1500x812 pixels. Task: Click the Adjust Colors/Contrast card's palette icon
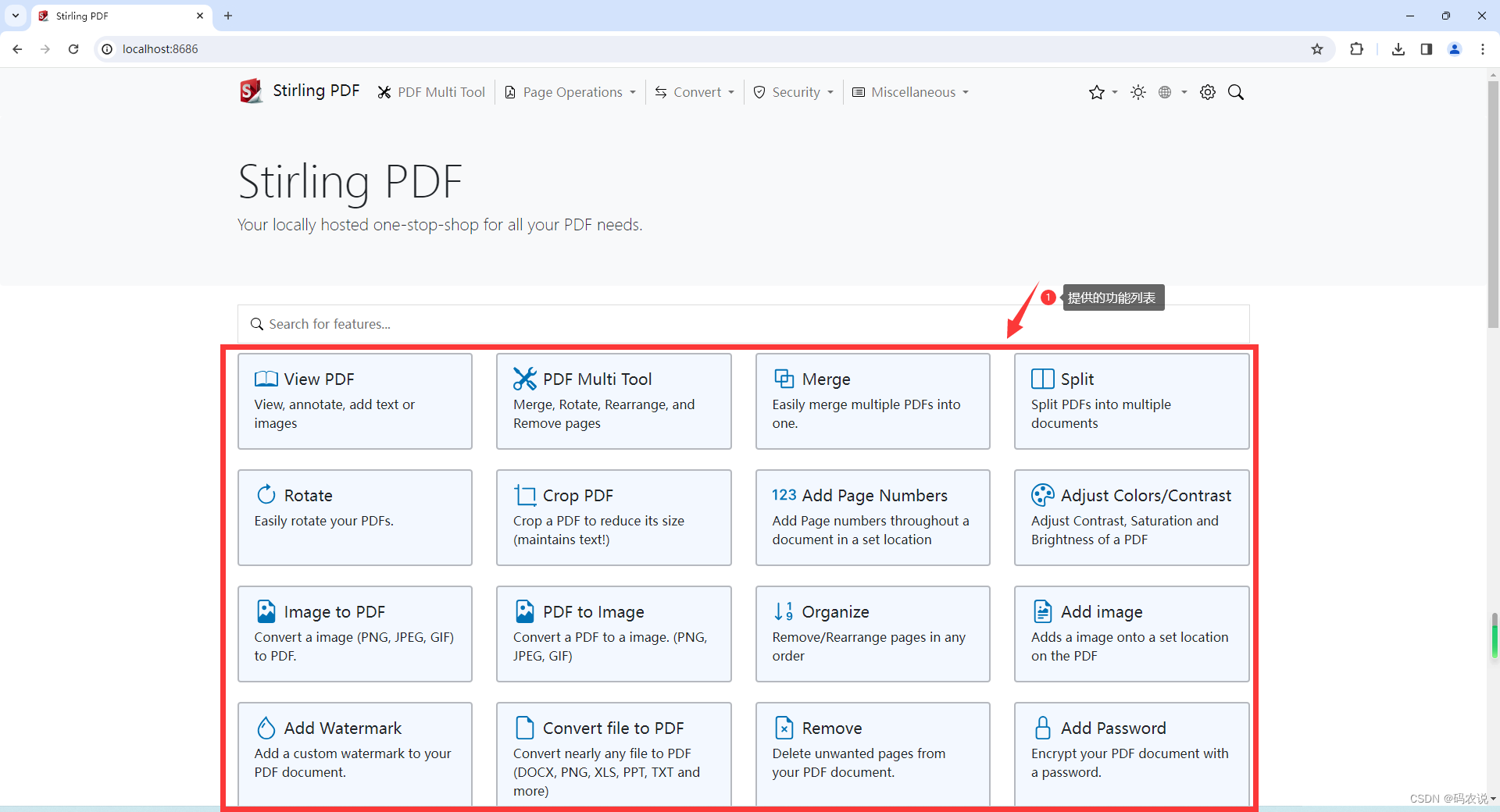(x=1043, y=495)
